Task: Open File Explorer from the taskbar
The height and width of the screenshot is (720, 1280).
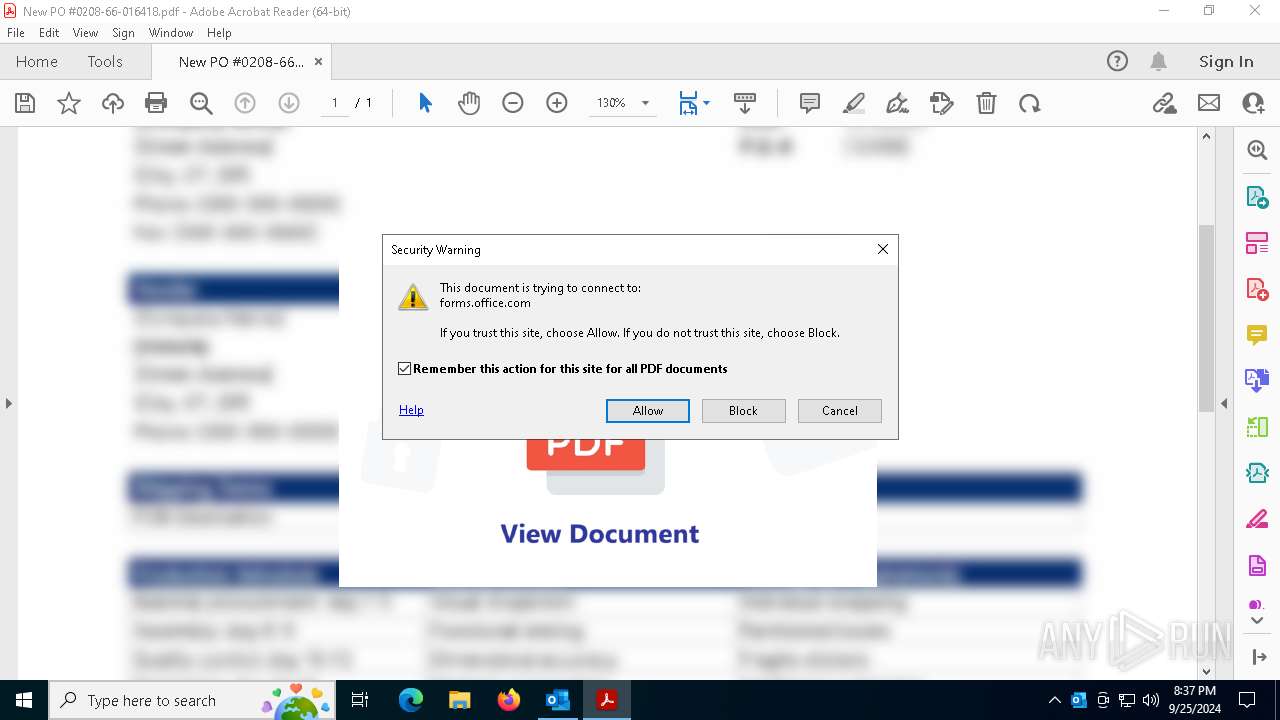Action: pos(460,700)
